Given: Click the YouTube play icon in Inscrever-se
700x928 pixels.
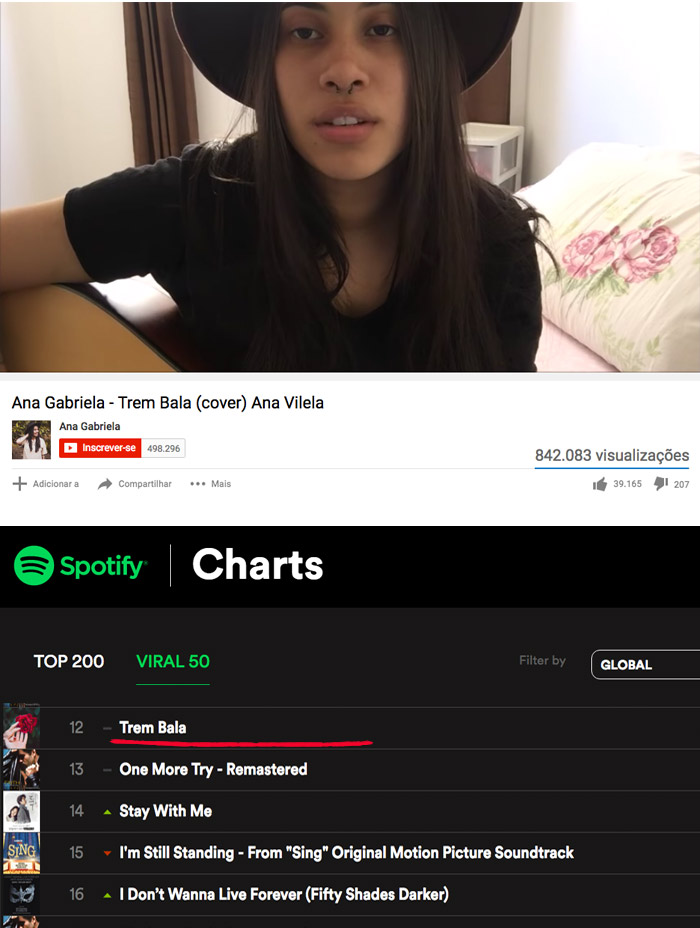Looking at the screenshot, I should click(x=70, y=448).
